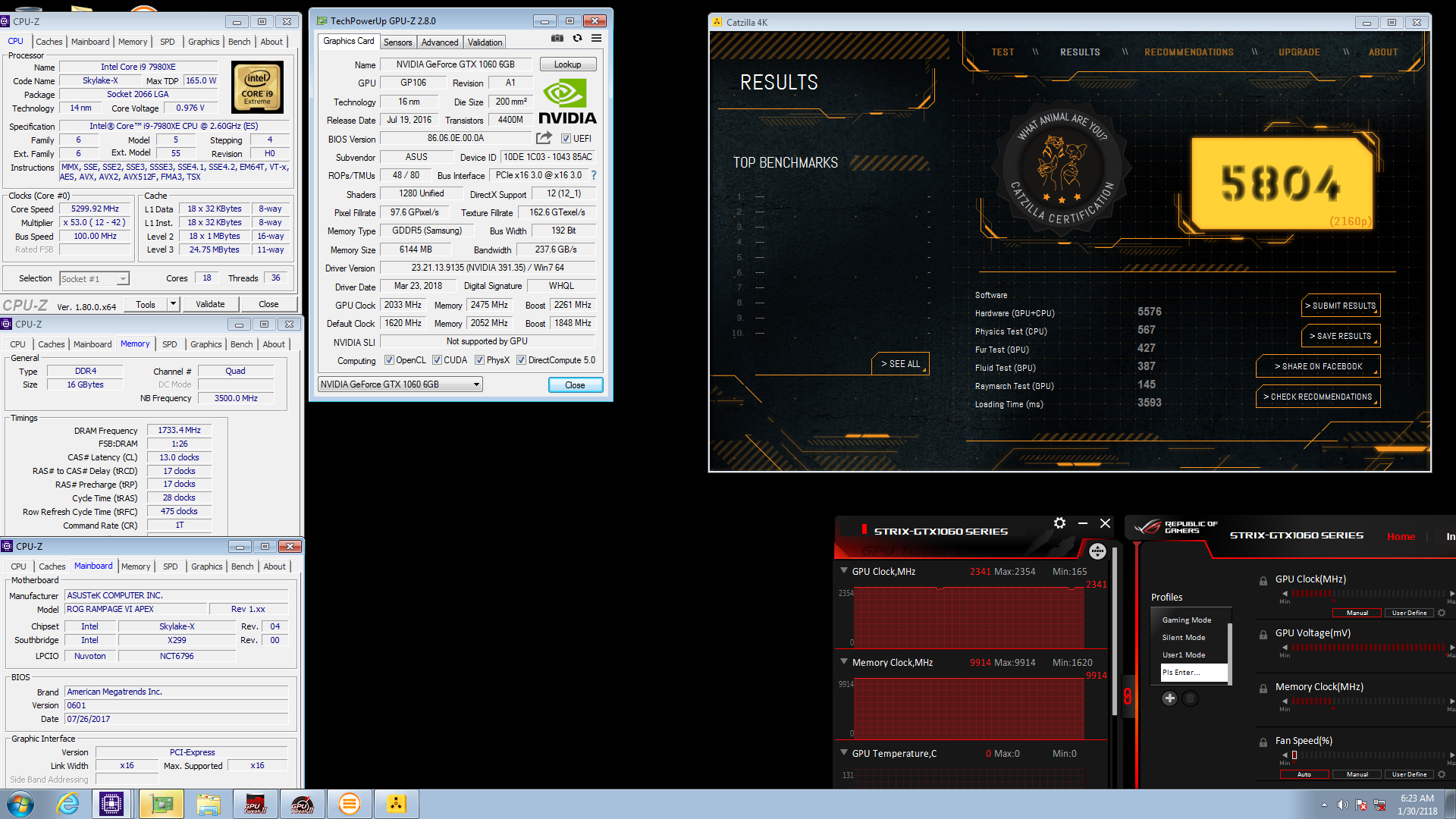Switch to Sensors tab in GPU-Z
This screenshot has width=1456, height=819.
[x=397, y=42]
